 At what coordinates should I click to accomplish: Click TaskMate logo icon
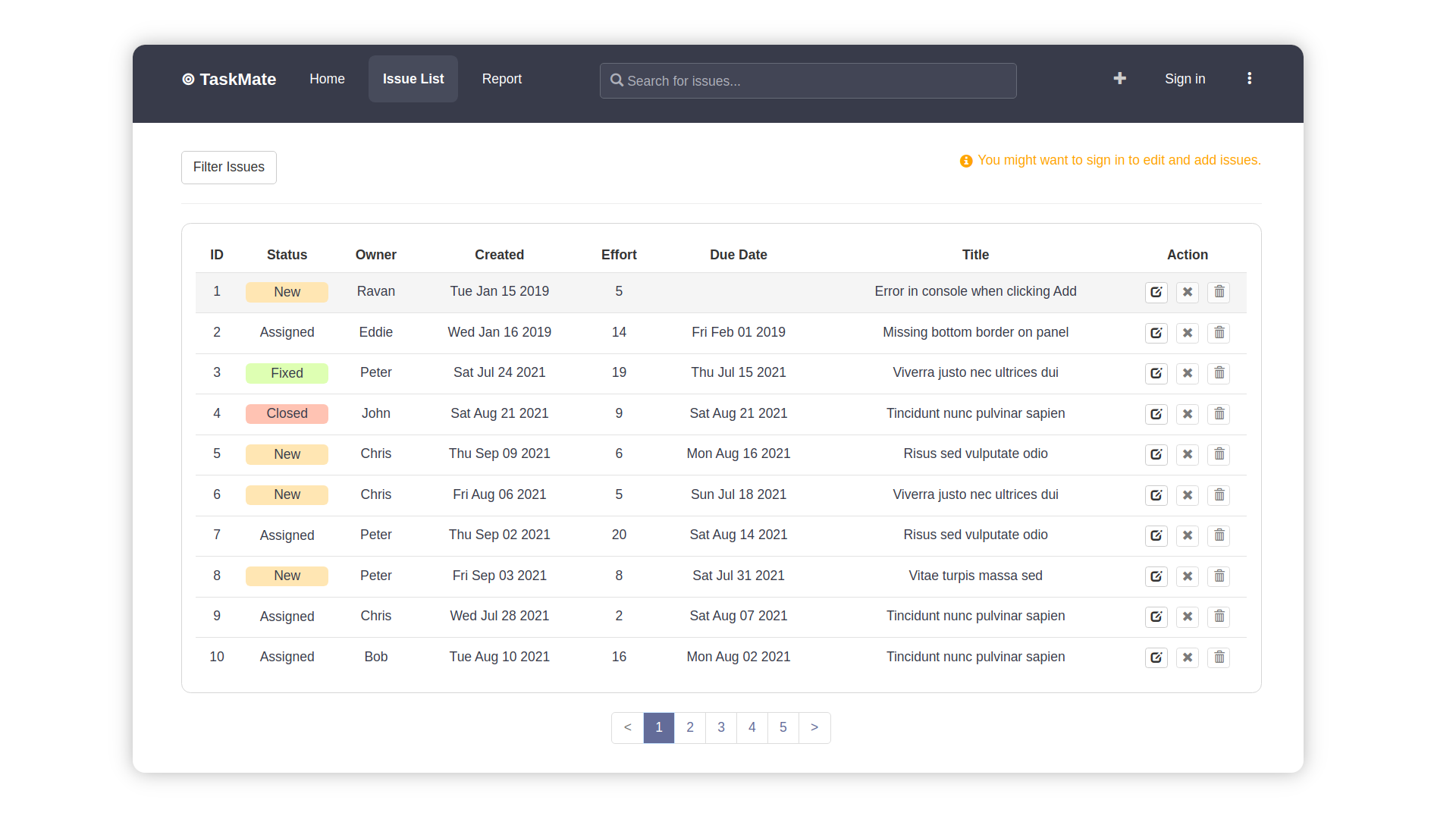coord(188,80)
